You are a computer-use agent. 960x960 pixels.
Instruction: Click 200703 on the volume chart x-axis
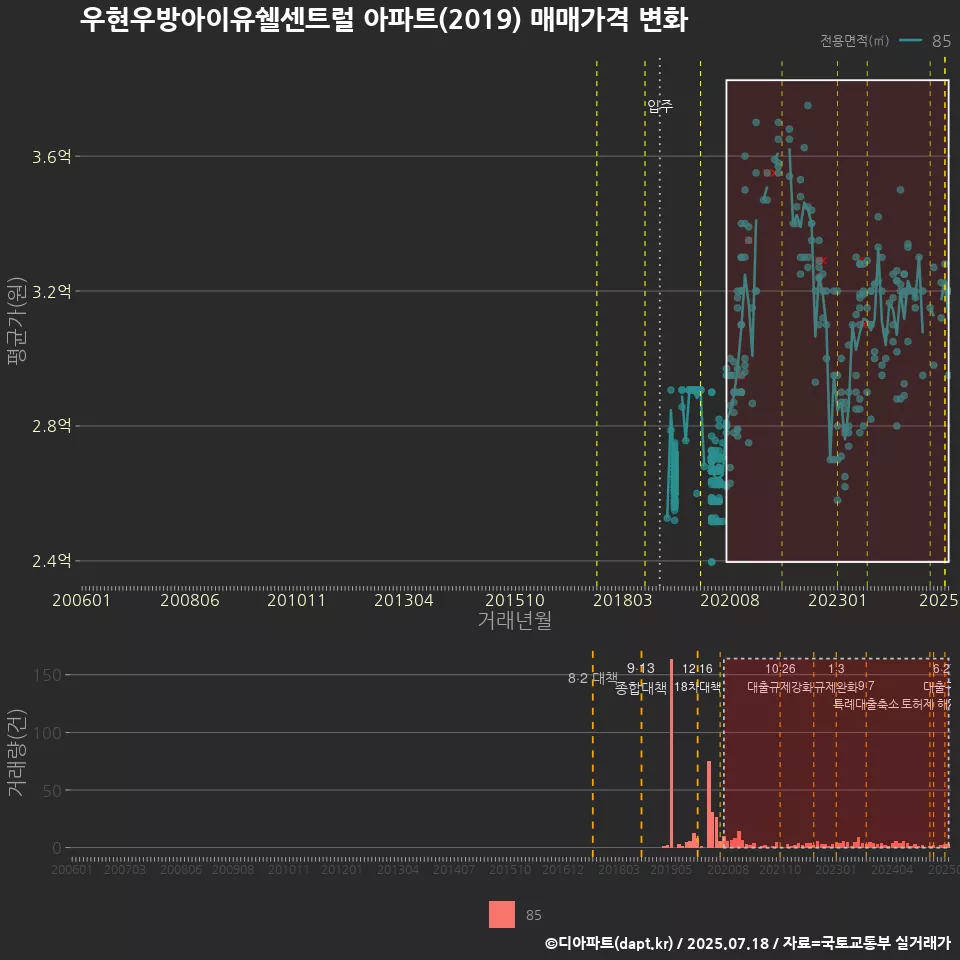pos(125,869)
